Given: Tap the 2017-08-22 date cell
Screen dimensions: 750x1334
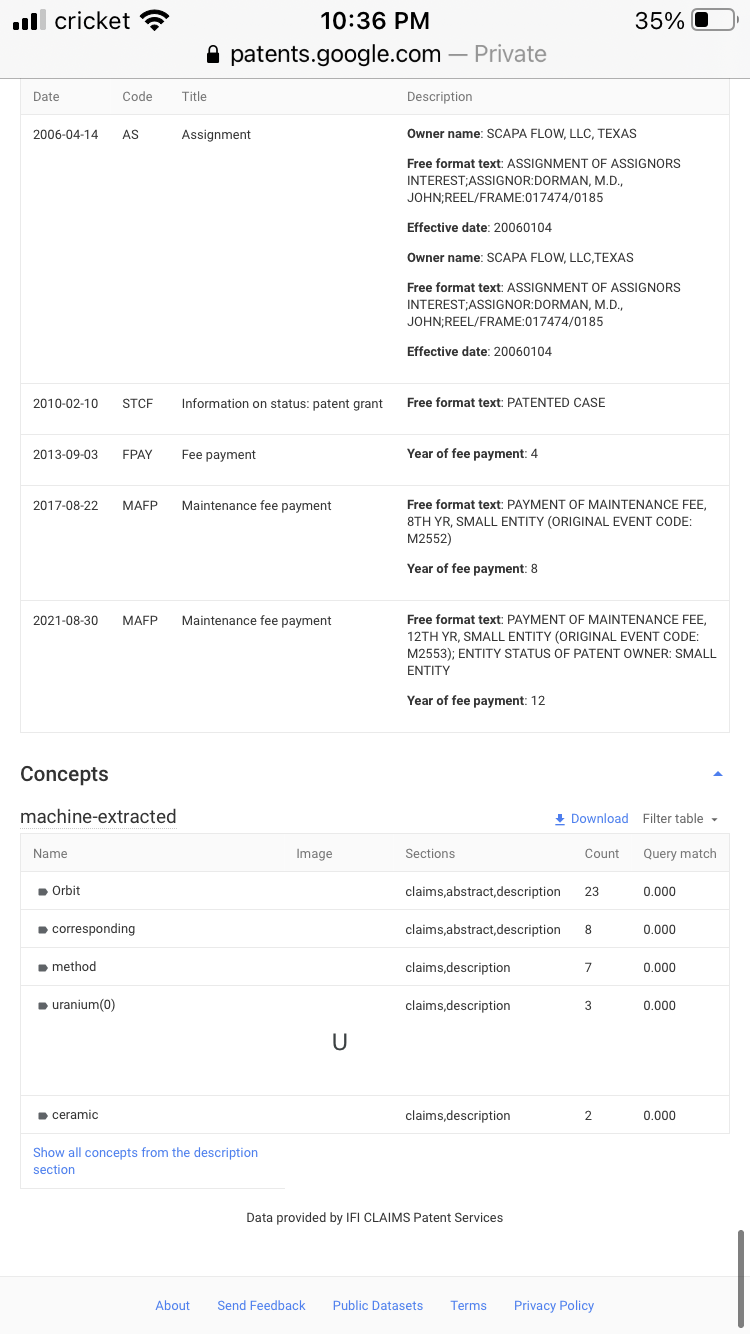Looking at the screenshot, I should coord(66,506).
